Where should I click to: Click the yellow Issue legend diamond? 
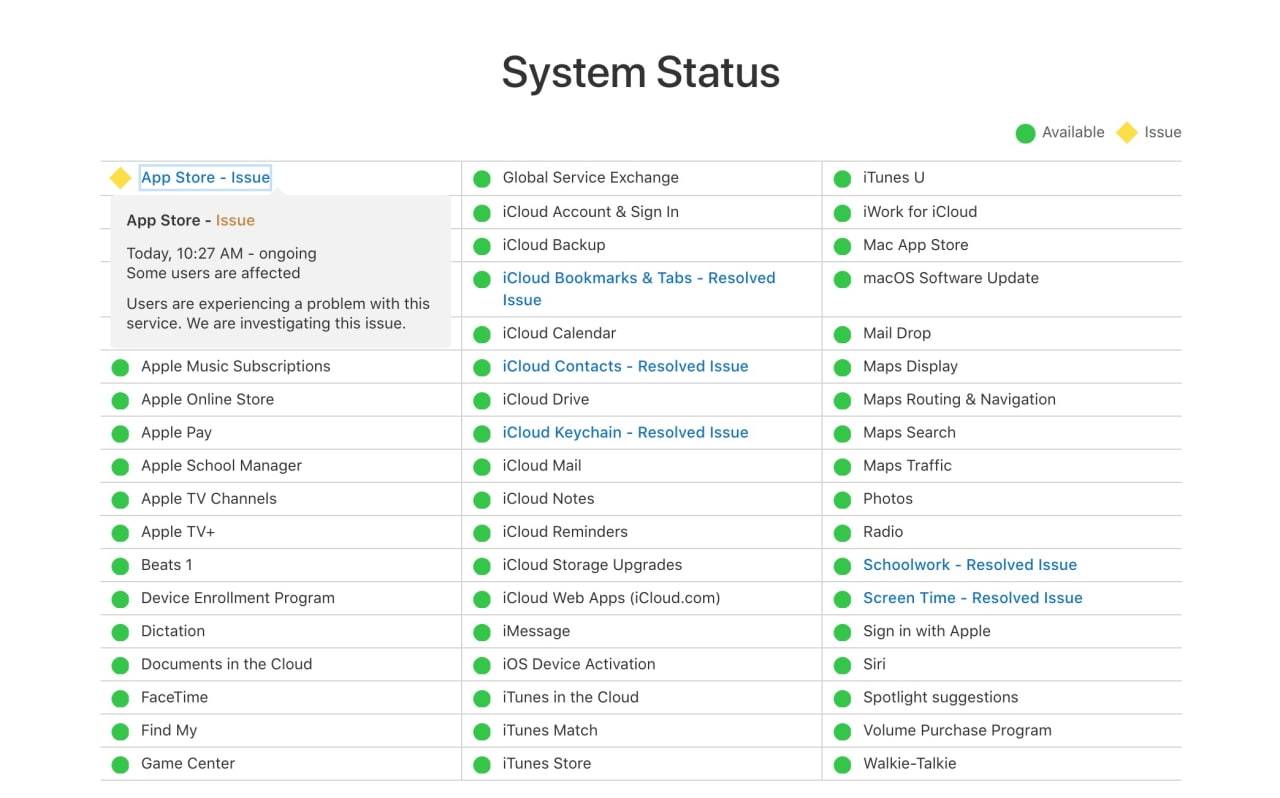[1127, 133]
